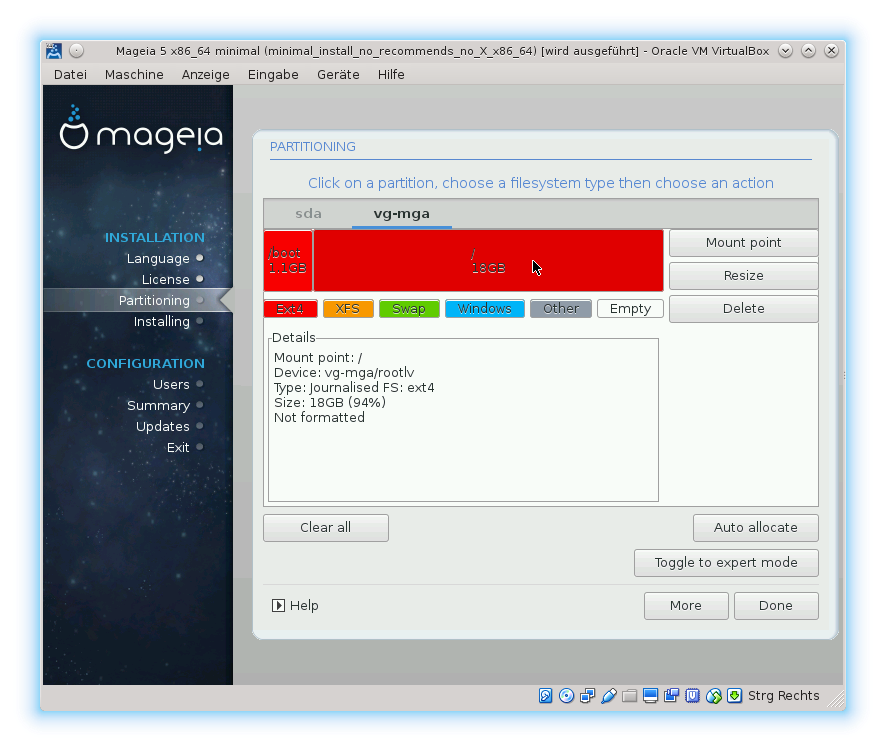Click the video capture status icon

tap(671, 696)
